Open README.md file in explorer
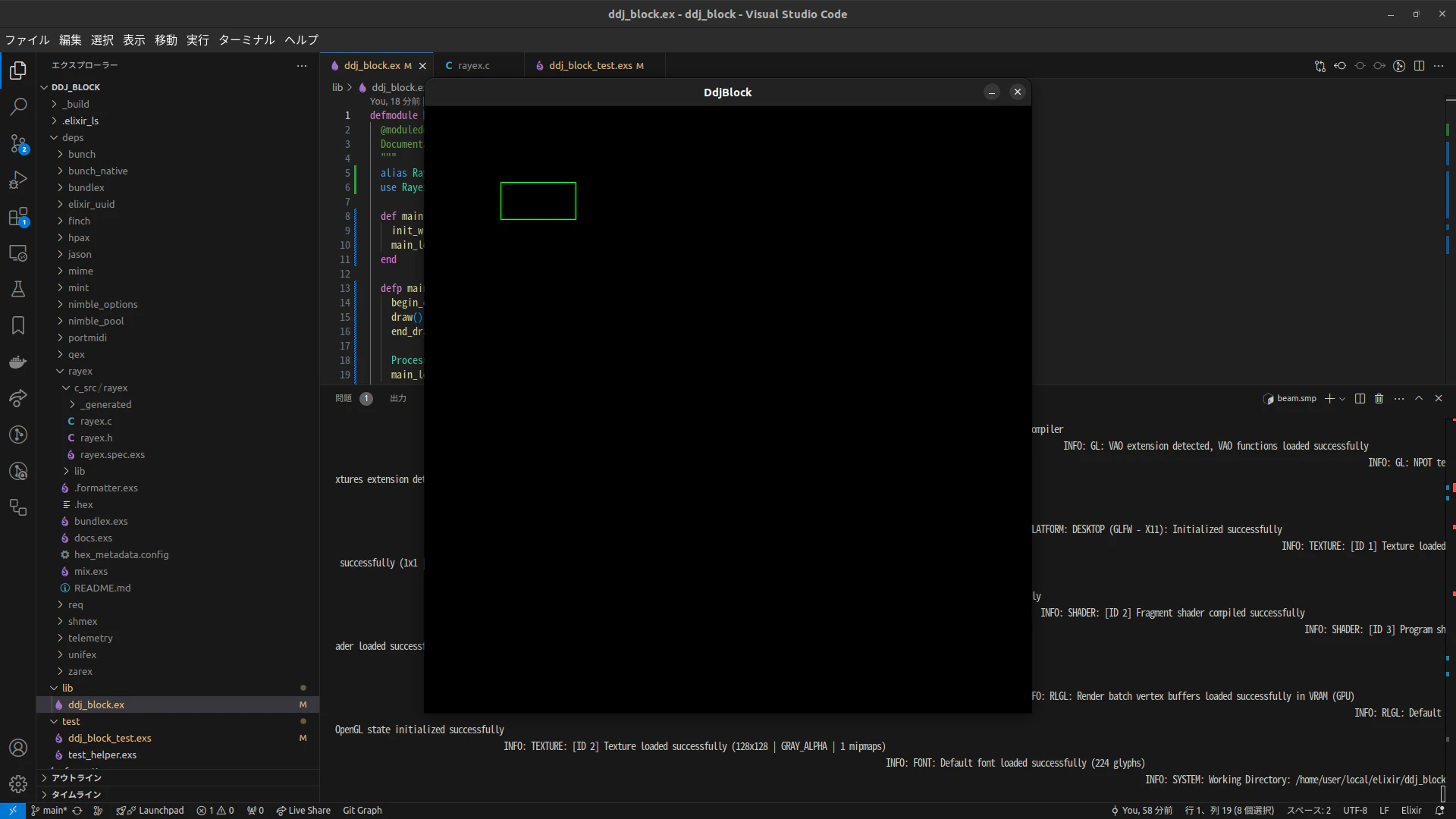This screenshot has width=1456, height=819. (x=102, y=588)
